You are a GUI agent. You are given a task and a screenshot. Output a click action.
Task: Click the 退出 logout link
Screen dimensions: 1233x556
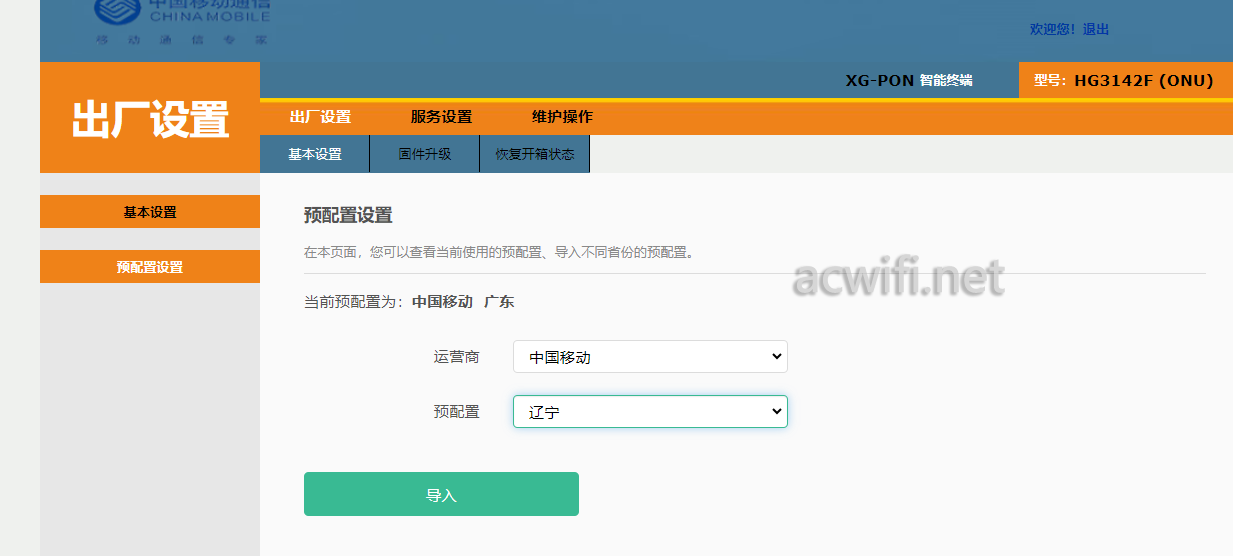pos(1096,29)
